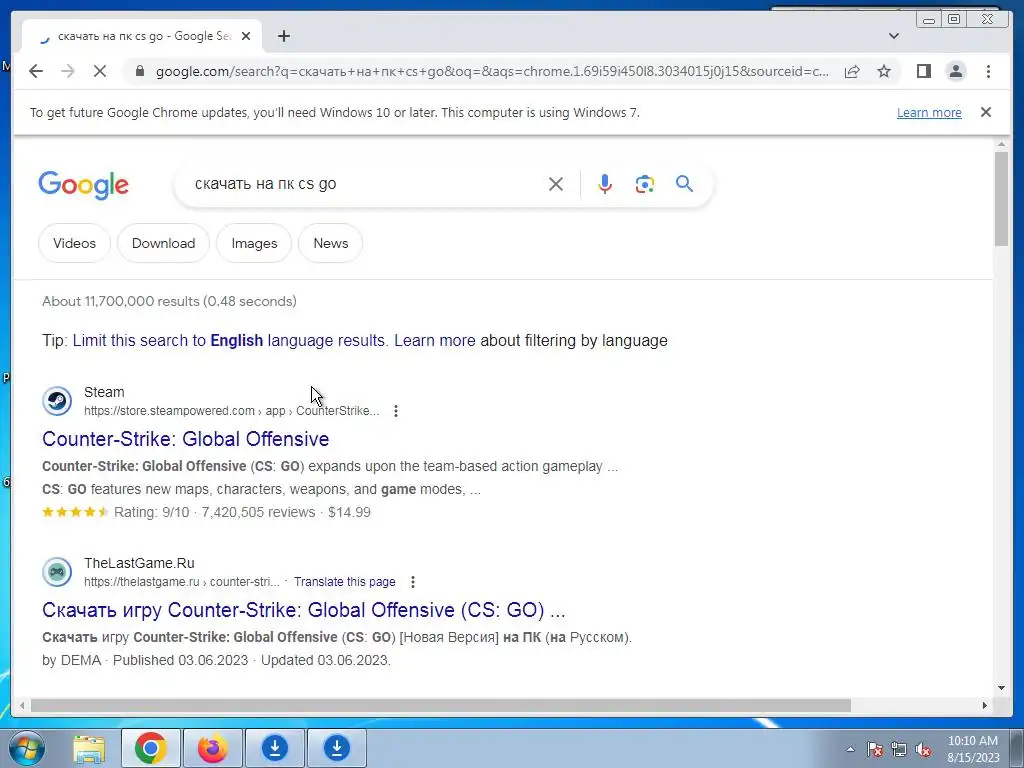
Task: Open the Chrome profile avatar menu
Action: (955, 71)
